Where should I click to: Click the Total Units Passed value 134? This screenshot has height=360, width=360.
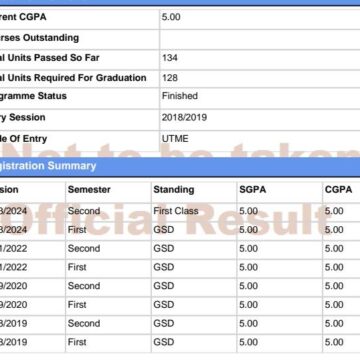coord(170,58)
